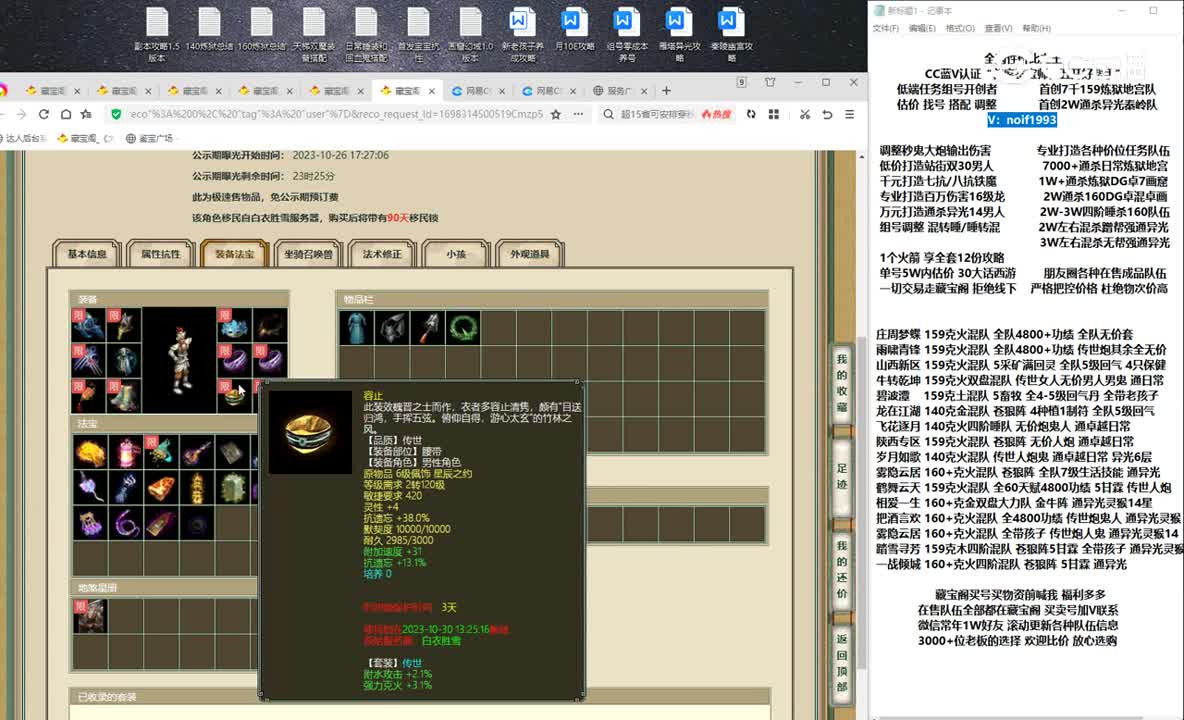Click highlighted text V: noif1993 in Notepad
Viewport: 1184px width, 720px height.
pos(1022,120)
